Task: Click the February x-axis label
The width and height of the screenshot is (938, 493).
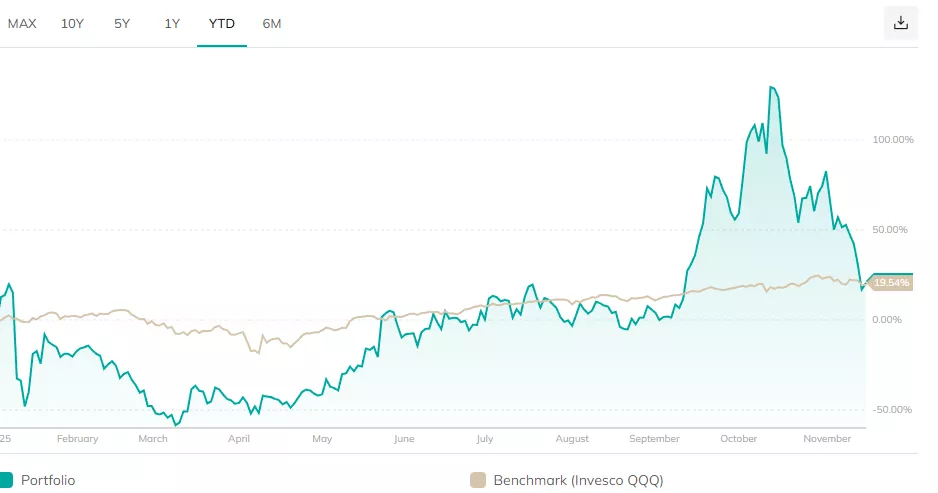Action: point(78,438)
